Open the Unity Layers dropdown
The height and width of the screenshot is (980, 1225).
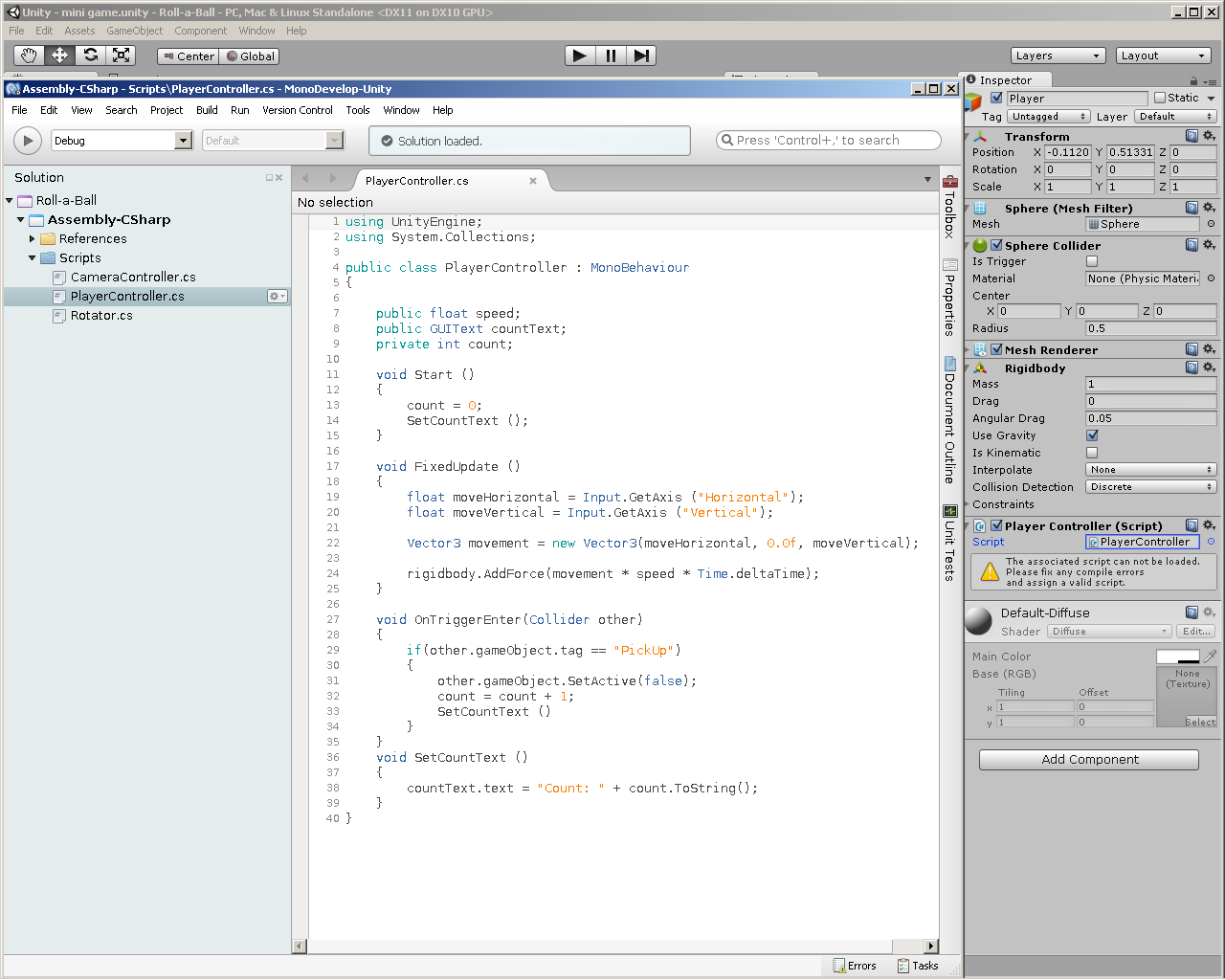coord(1058,56)
